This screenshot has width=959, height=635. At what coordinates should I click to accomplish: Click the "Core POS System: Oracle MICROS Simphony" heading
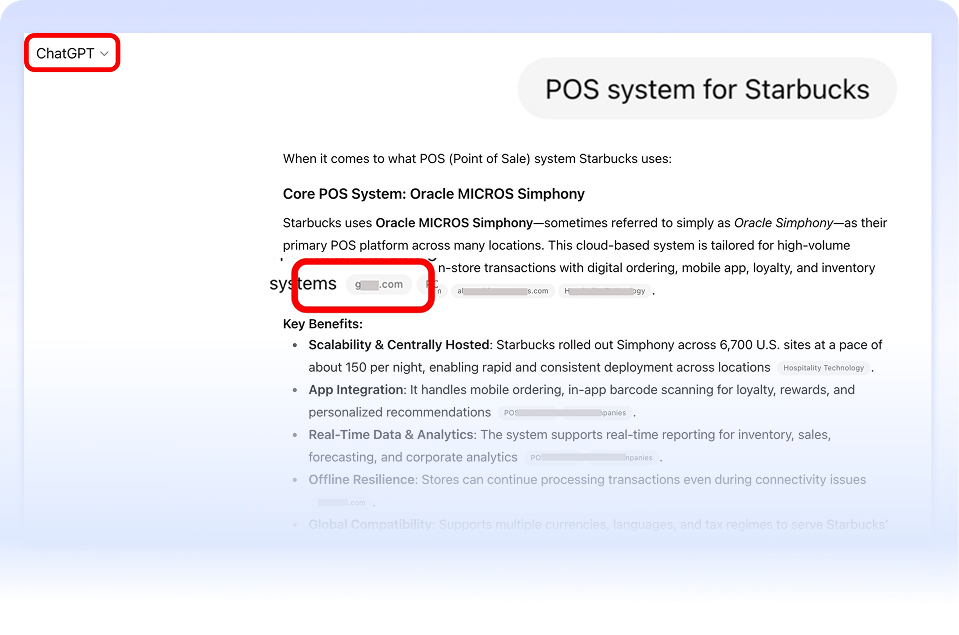pyautogui.click(x=433, y=194)
